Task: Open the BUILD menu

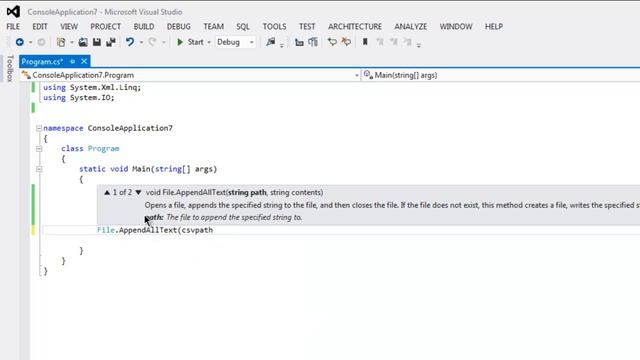Action: tap(144, 27)
